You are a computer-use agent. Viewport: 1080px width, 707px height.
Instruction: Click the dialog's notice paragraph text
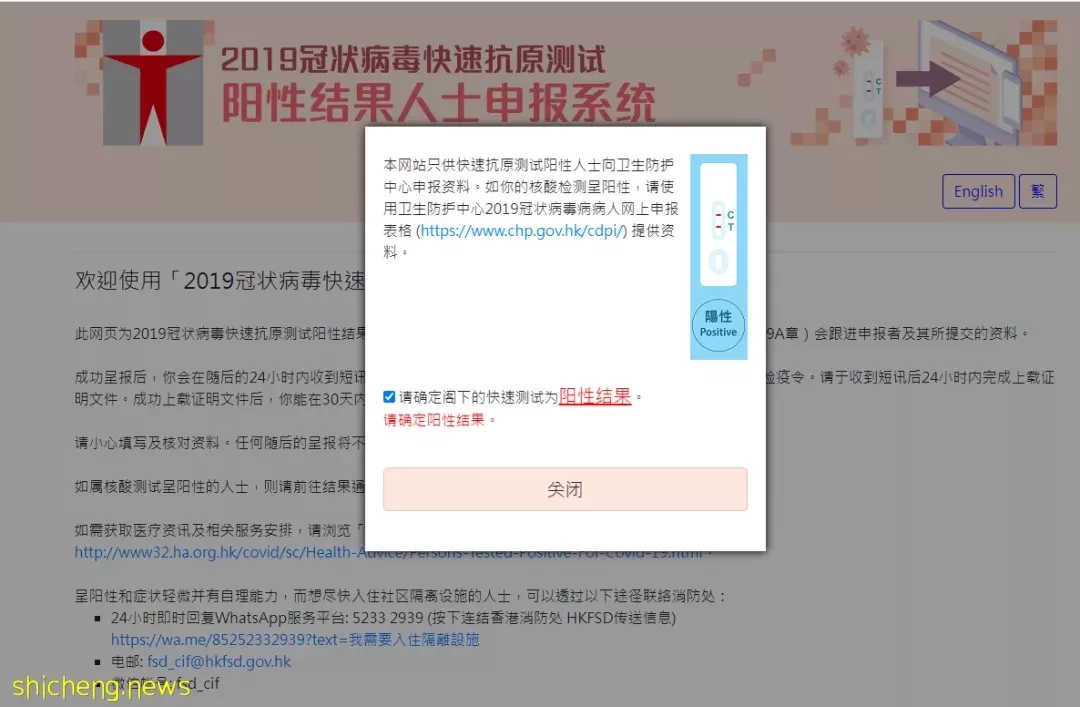(x=530, y=209)
